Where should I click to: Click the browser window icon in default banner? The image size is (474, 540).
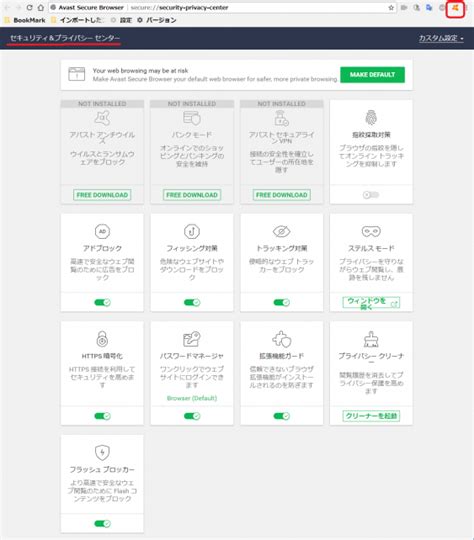[x=76, y=74]
